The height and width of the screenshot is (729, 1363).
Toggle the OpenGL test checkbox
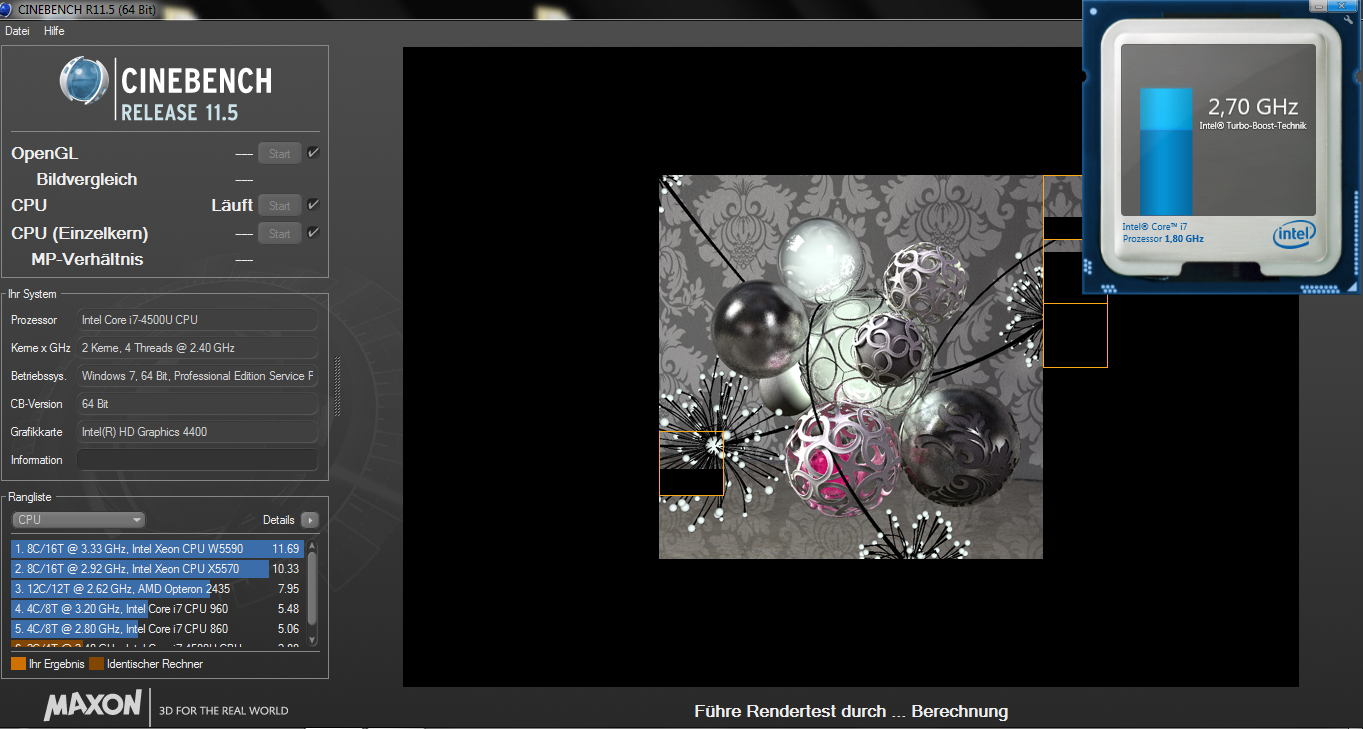pos(313,153)
